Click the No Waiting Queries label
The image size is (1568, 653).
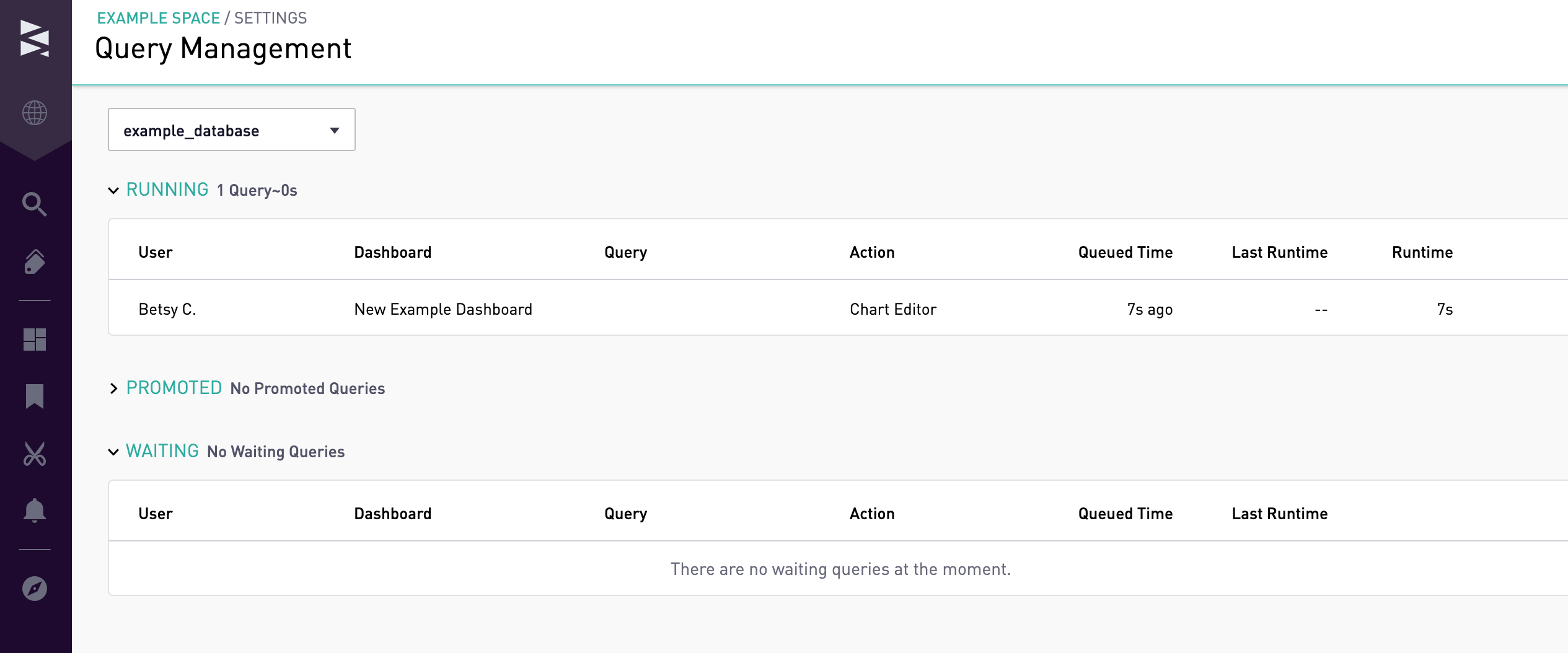276,452
